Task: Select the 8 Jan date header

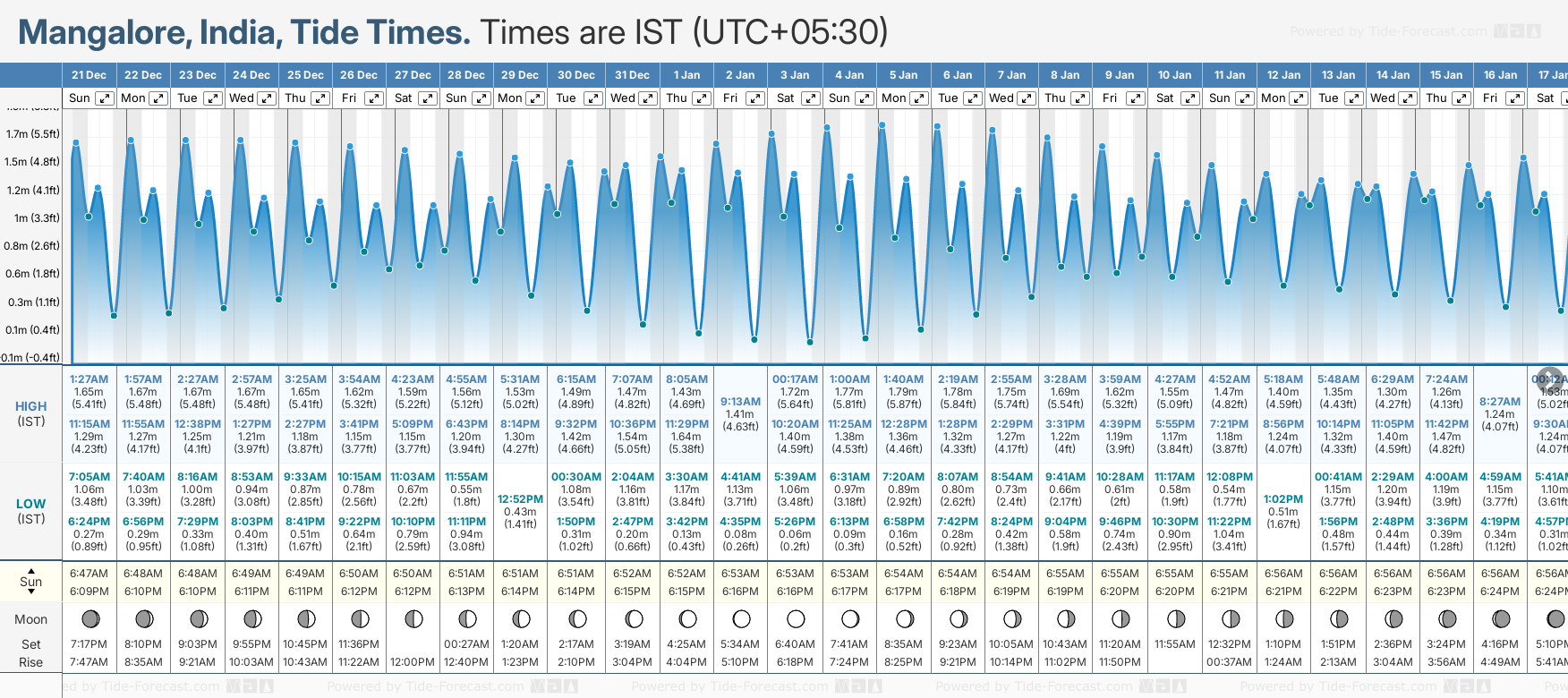Action: tap(1066, 75)
